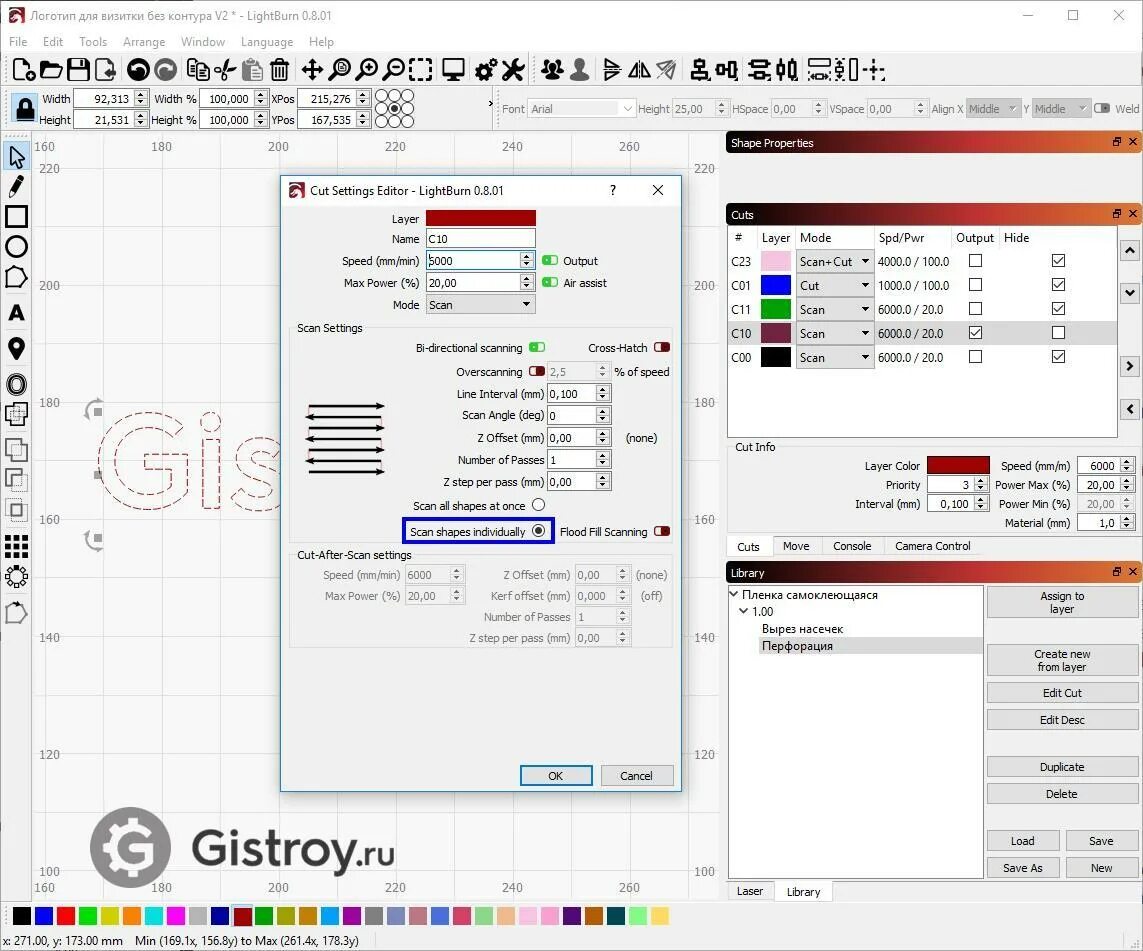Open Mode dropdown for layer C01

click(x=835, y=285)
